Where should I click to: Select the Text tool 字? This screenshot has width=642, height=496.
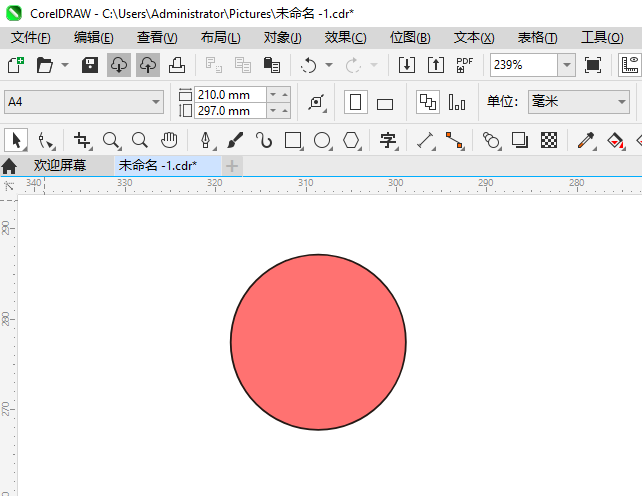388,140
